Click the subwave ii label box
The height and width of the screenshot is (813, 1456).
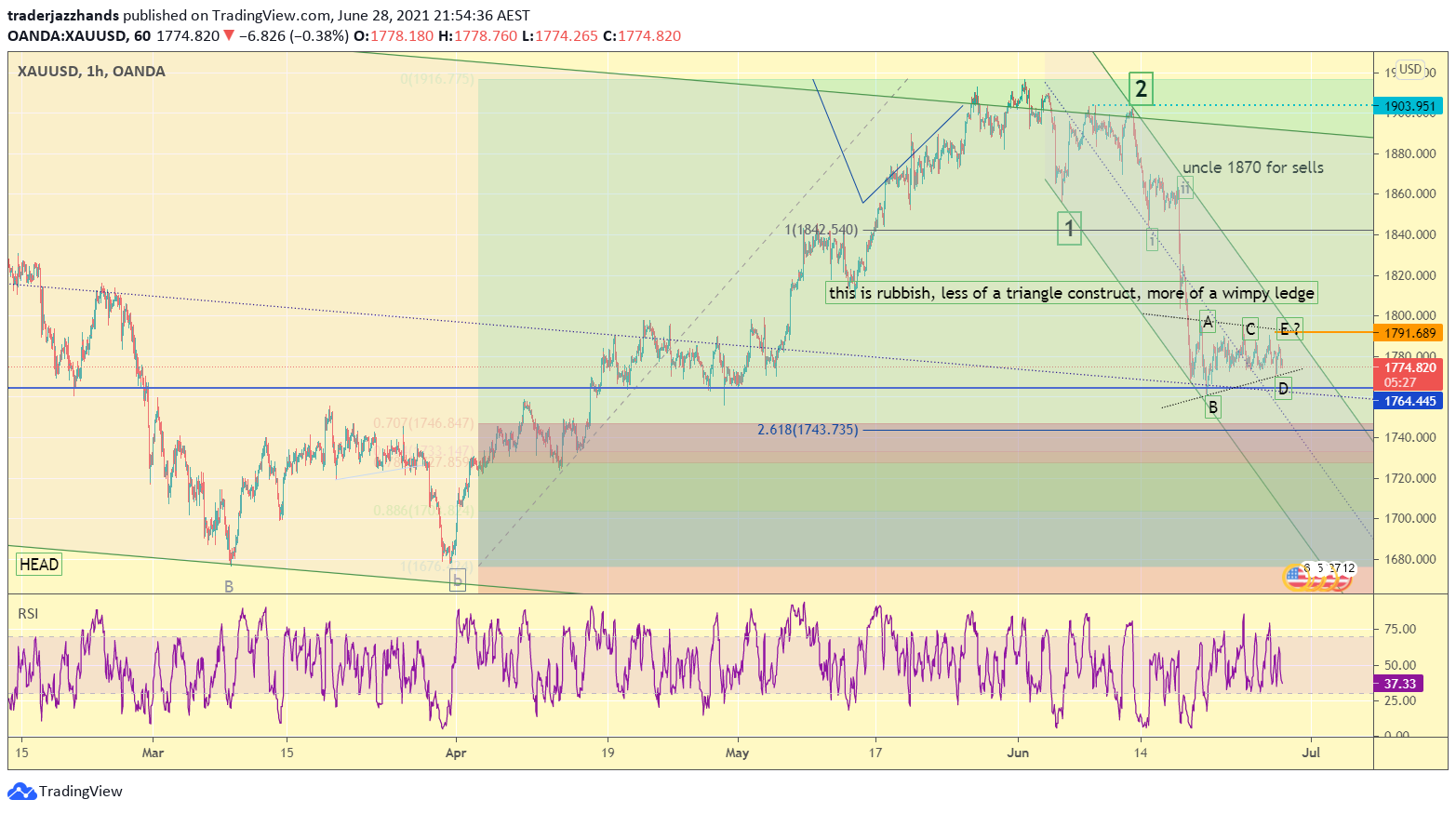[1184, 187]
